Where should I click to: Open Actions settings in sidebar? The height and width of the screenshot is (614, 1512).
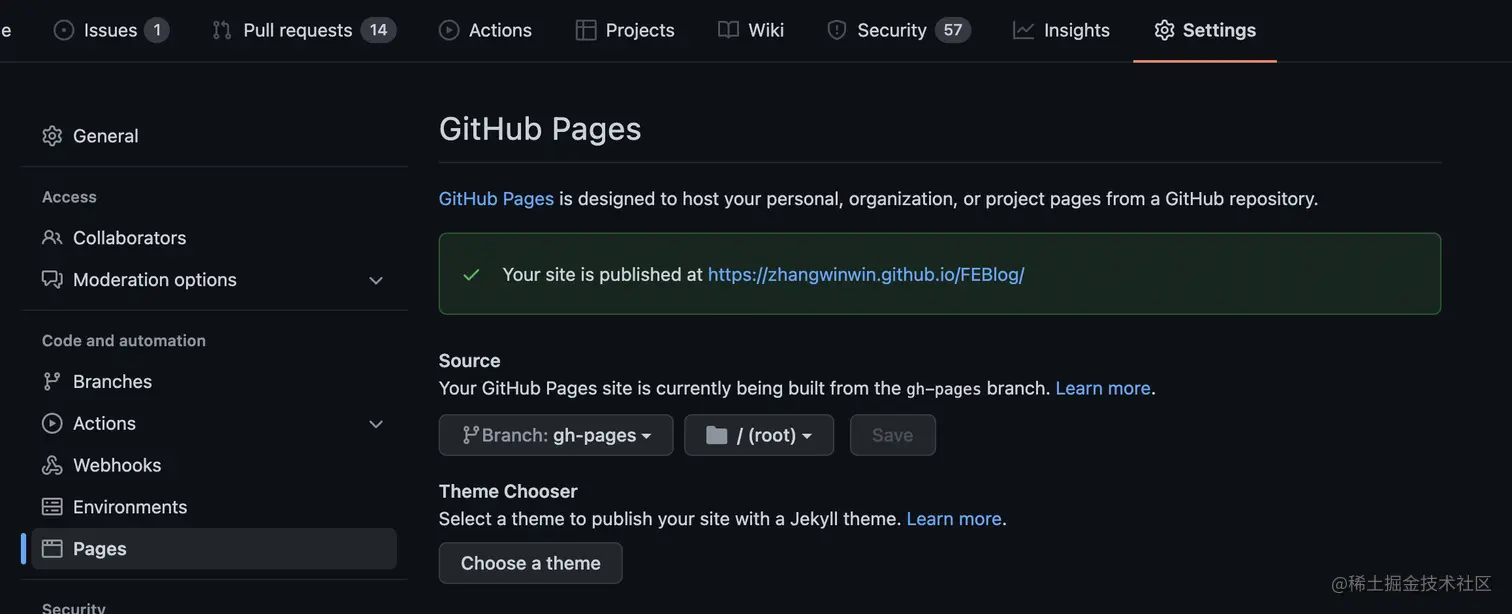click(214, 424)
